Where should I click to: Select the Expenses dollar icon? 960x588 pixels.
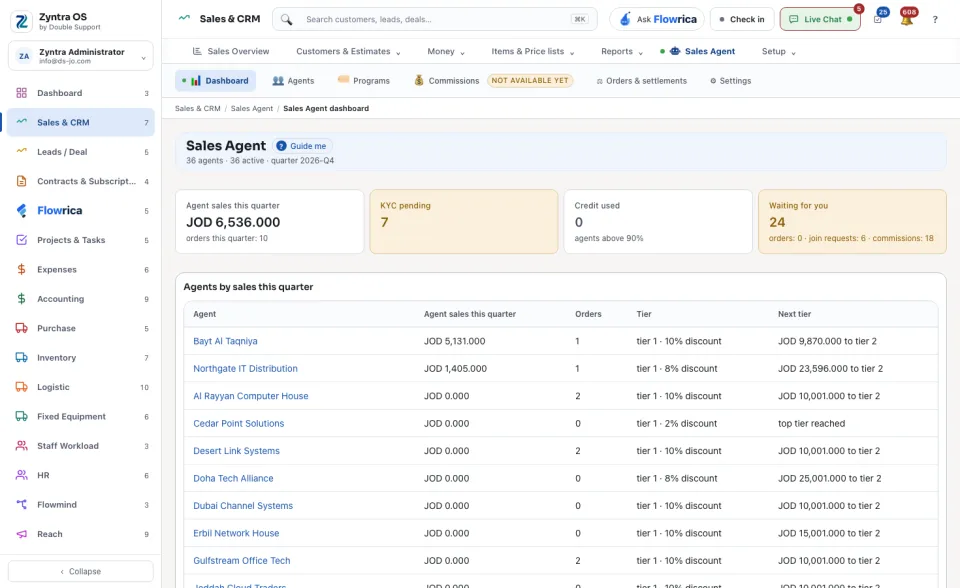(x=21, y=270)
